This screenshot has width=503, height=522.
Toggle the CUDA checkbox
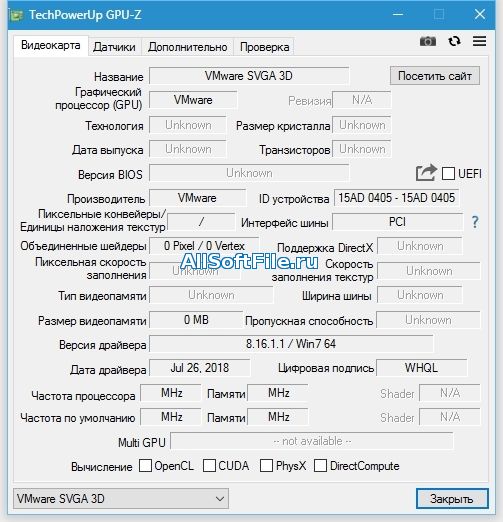click(x=209, y=465)
